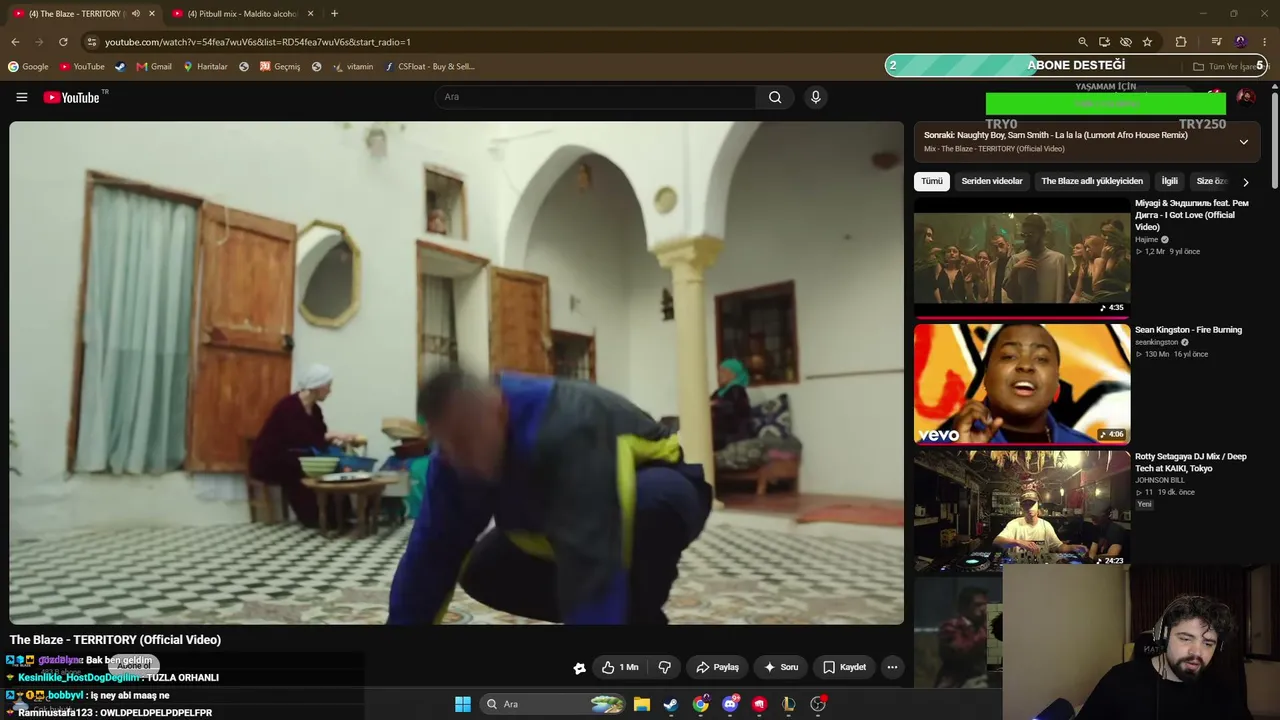Open the Sean Kingston Fire Burning thumbnail
This screenshot has width=1280, height=720.
1022,384
